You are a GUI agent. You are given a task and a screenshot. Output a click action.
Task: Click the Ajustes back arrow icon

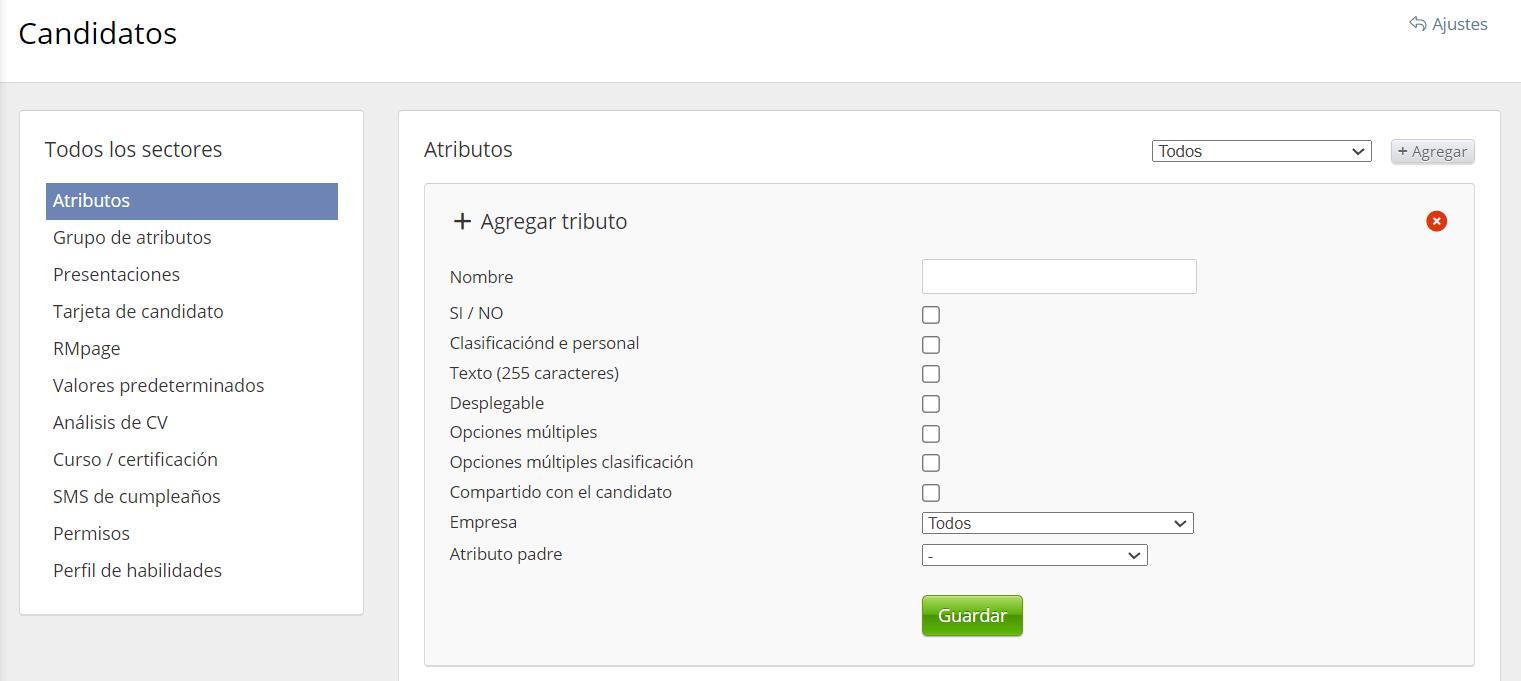1417,24
